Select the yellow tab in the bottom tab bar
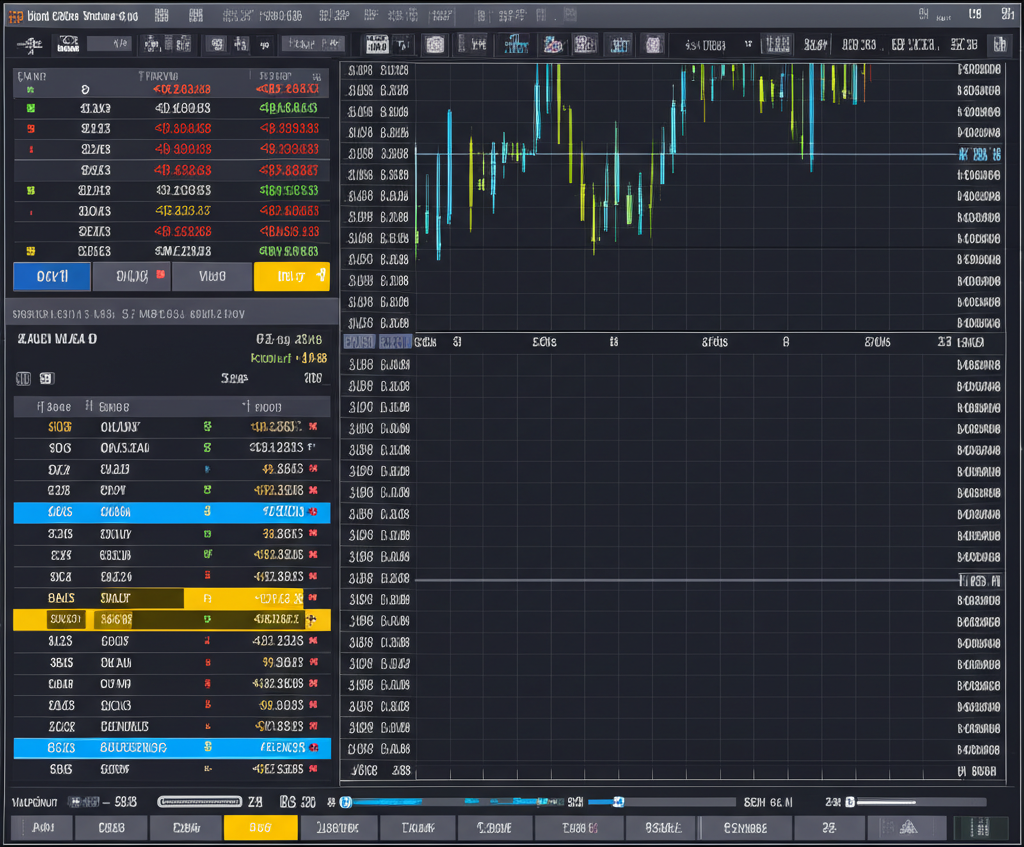 (260, 828)
